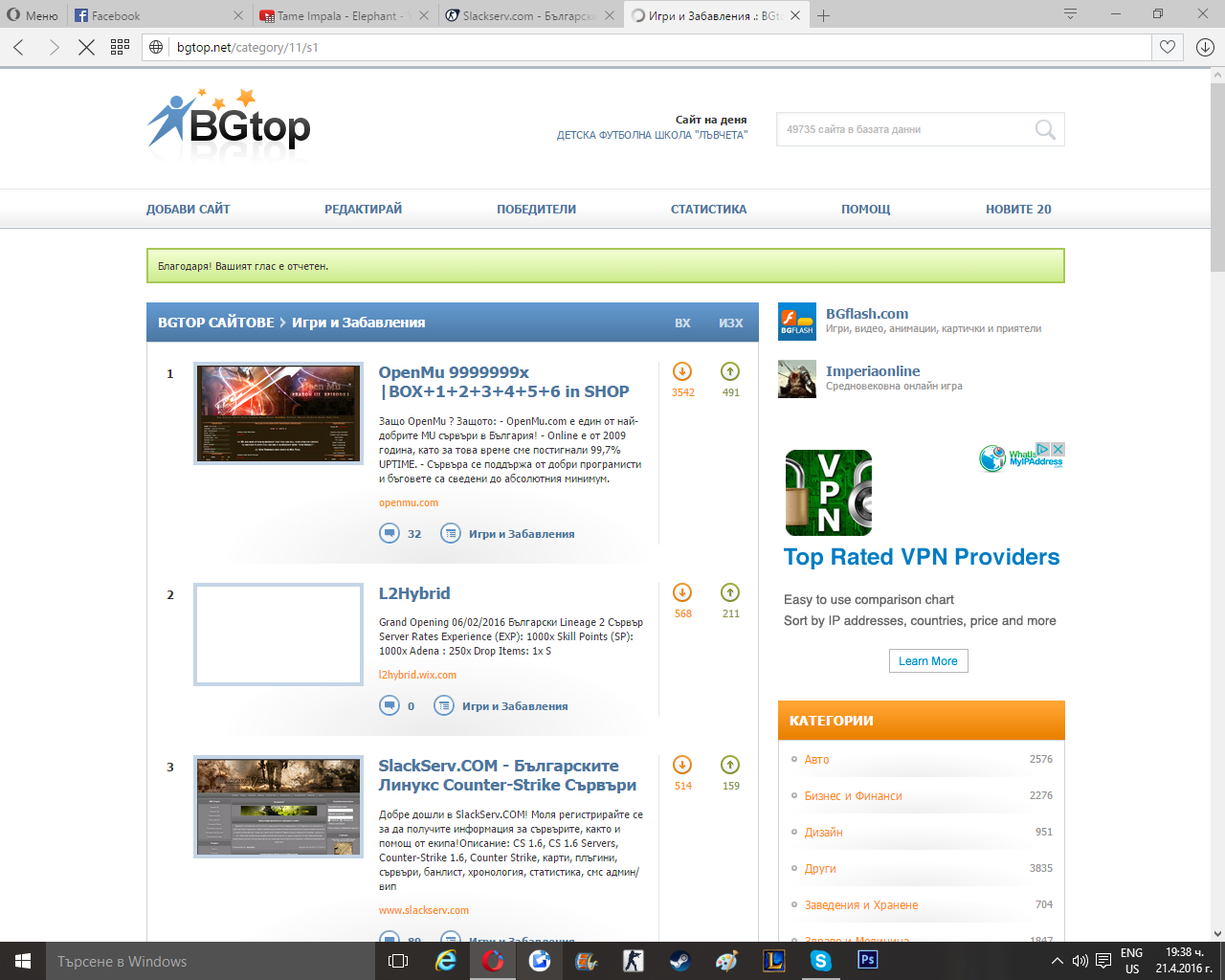
Task: Open new tab with plus button
Action: click(823, 15)
